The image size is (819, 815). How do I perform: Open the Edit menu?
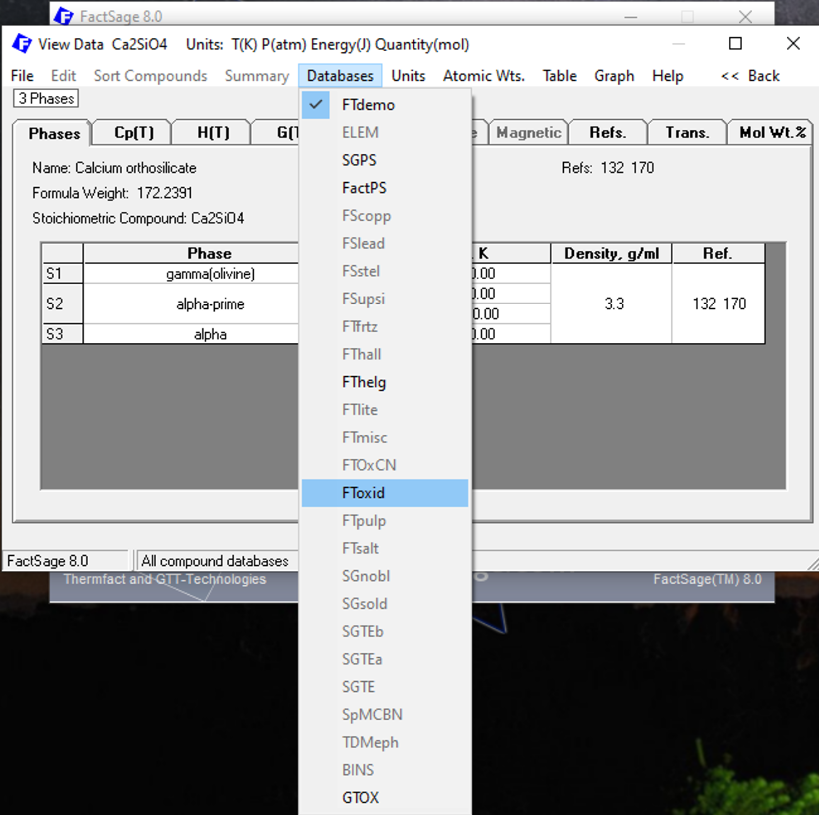(x=63, y=76)
